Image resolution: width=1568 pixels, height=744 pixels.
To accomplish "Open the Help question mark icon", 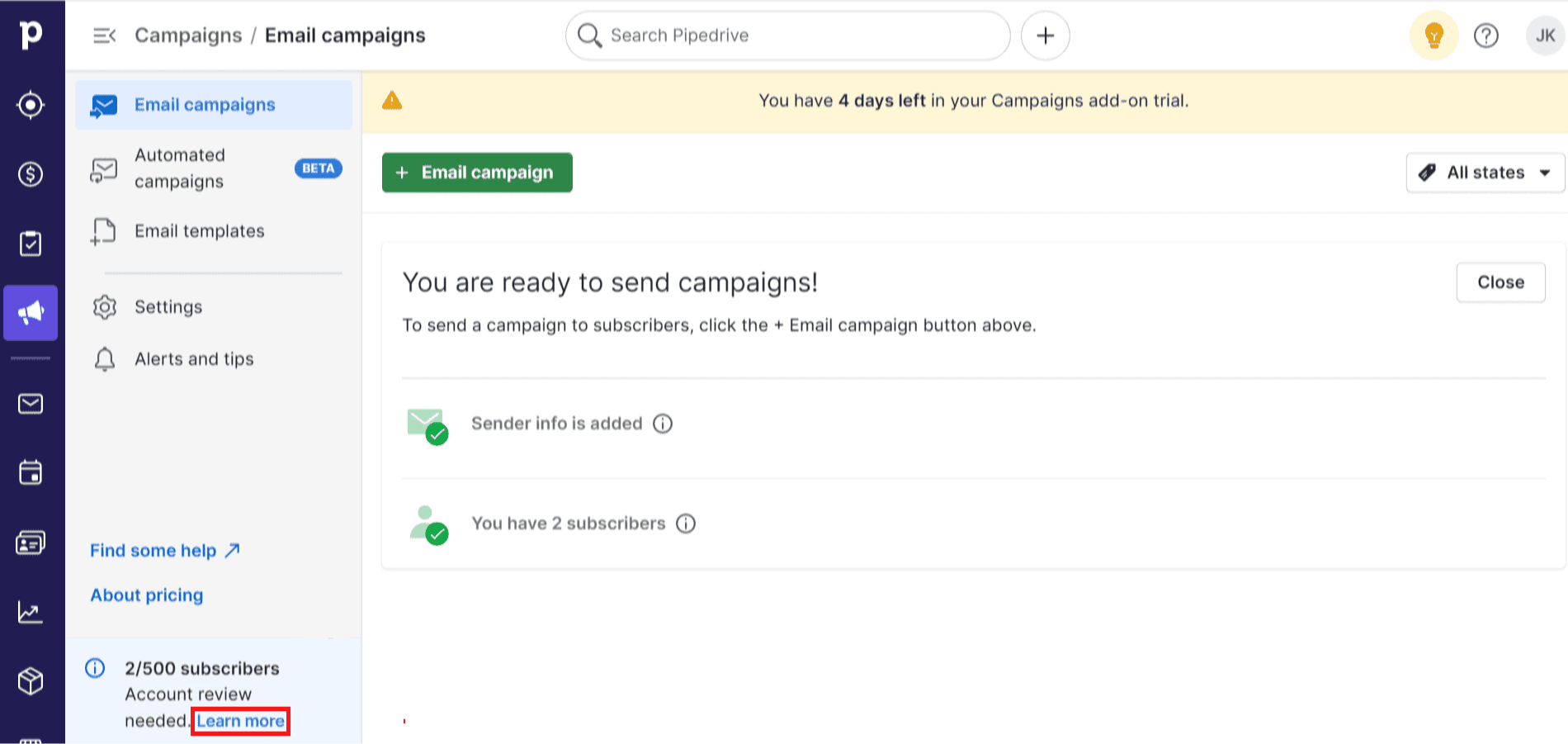I will point(1486,36).
